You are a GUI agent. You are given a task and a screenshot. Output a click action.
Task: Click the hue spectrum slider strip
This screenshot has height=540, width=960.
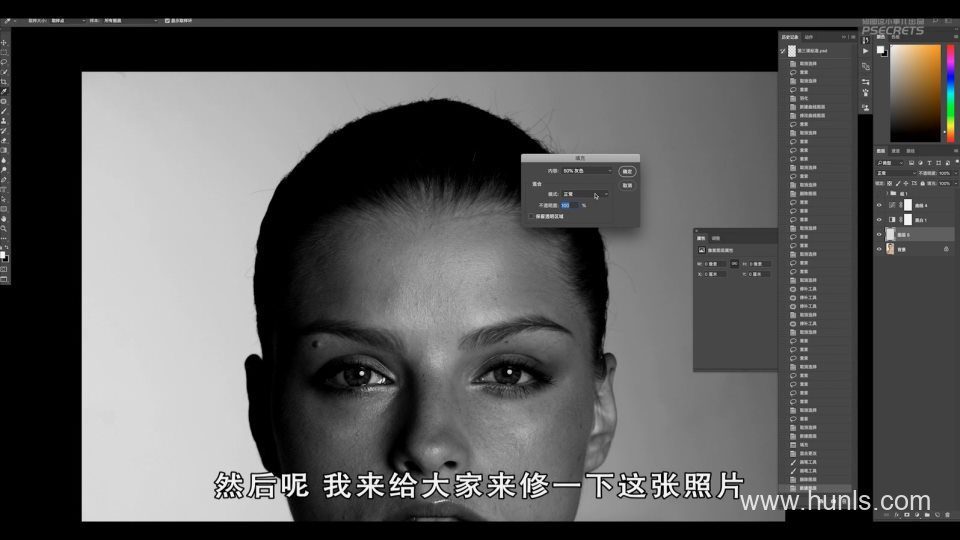click(x=950, y=93)
